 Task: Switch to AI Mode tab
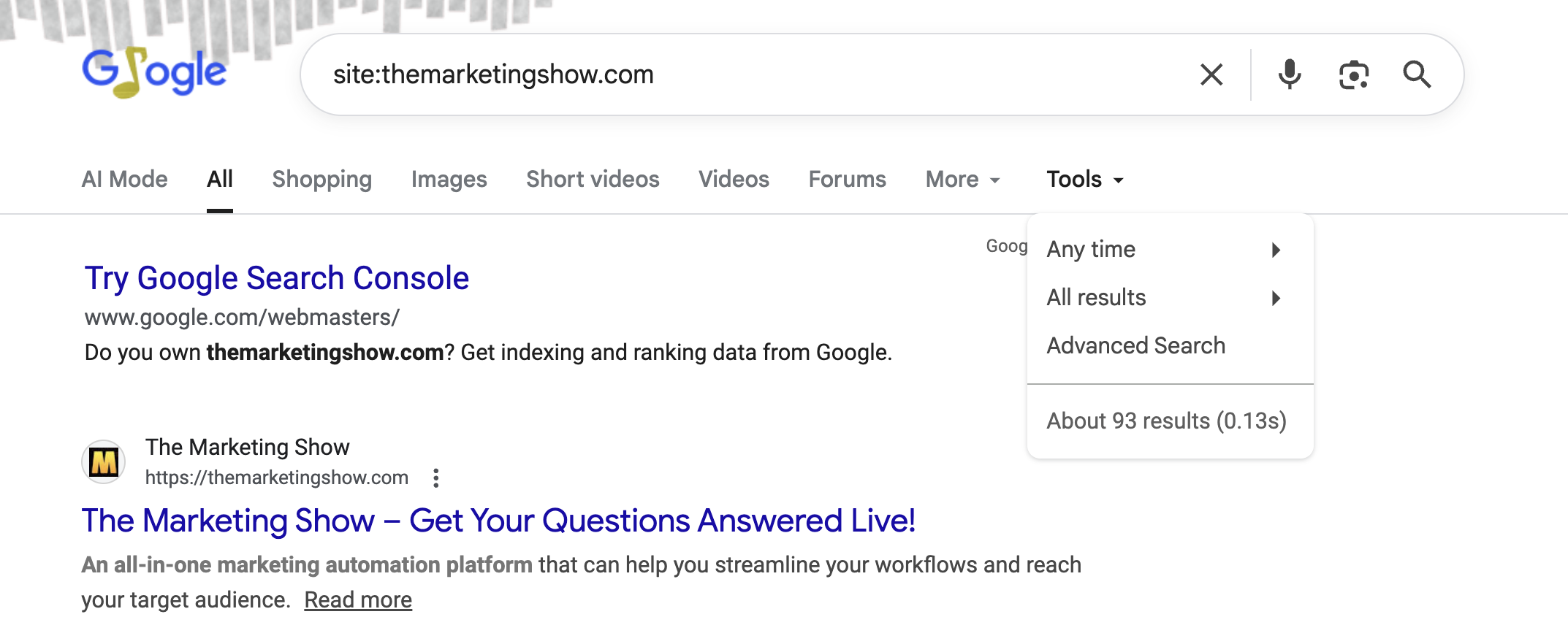coord(124,180)
